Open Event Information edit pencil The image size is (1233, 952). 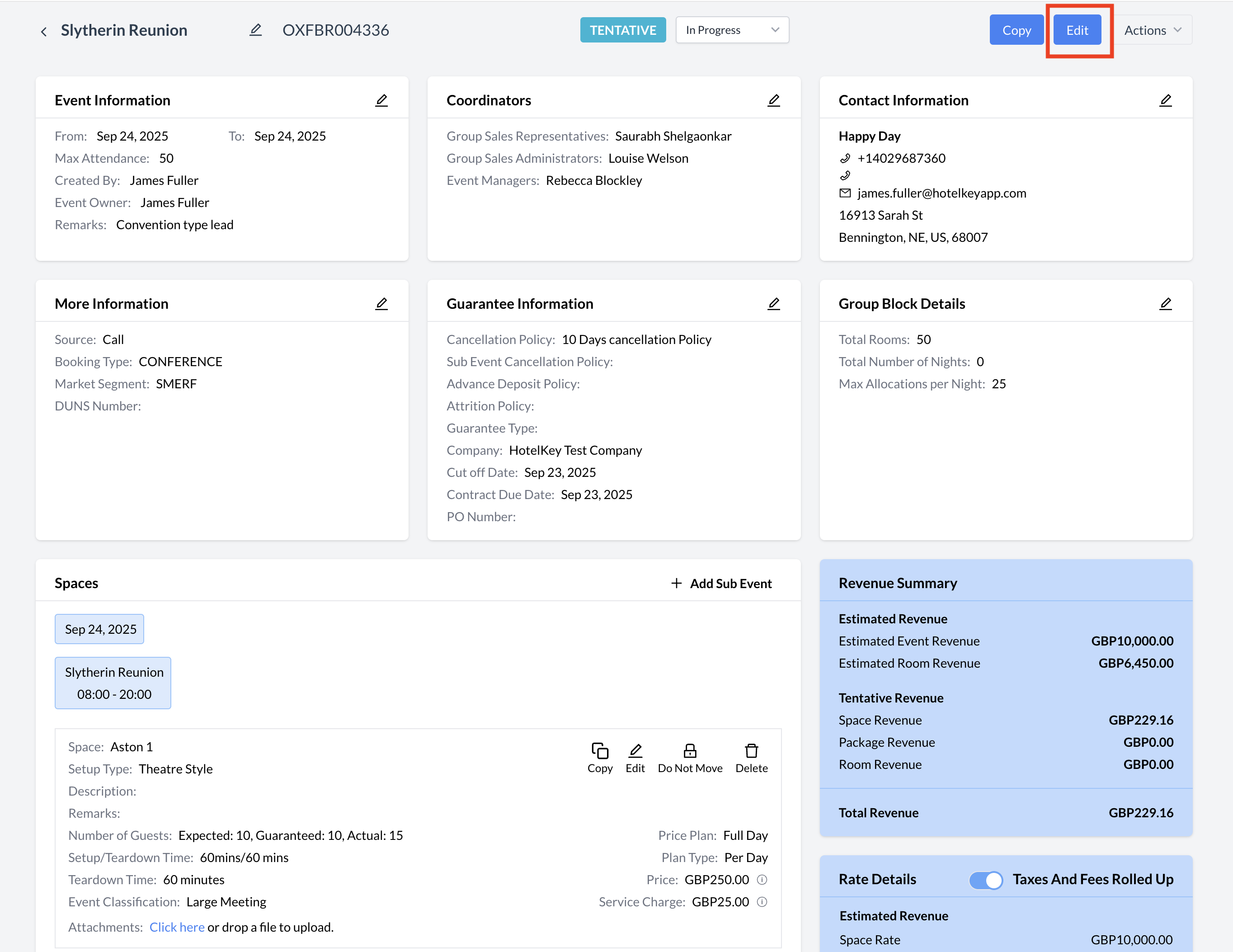[x=381, y=100]
